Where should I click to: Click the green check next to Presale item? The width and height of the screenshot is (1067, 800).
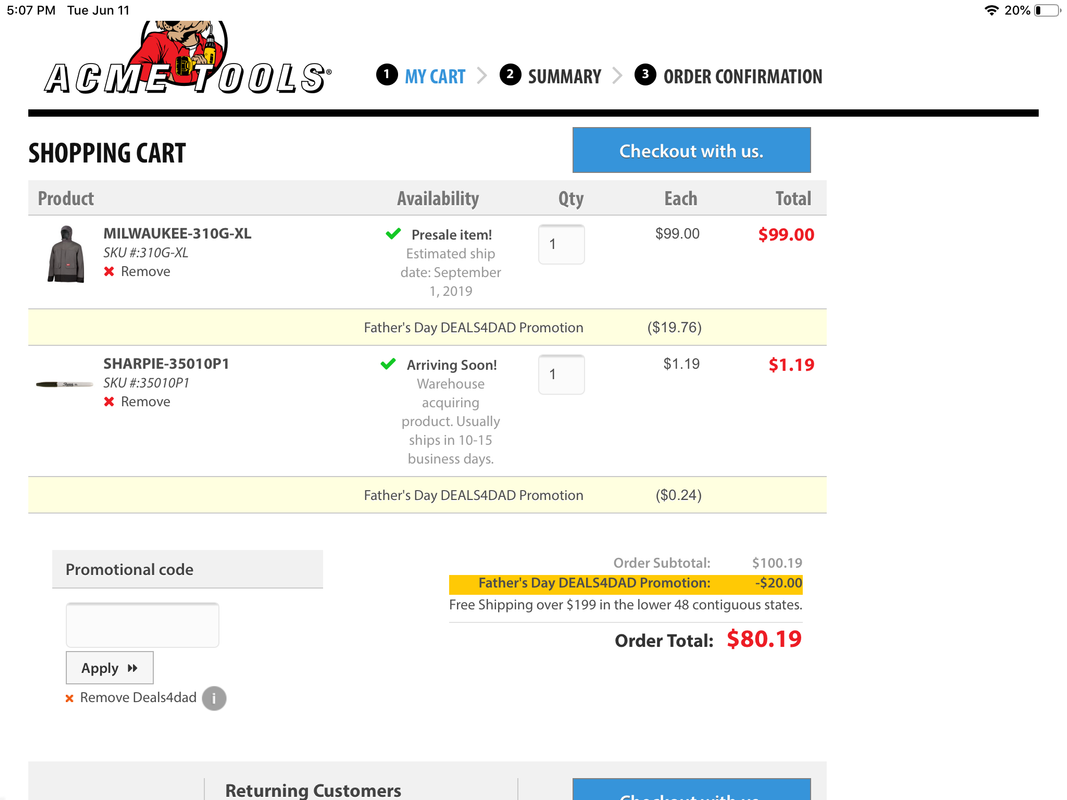pyautogui.click(x=393, y=234)
